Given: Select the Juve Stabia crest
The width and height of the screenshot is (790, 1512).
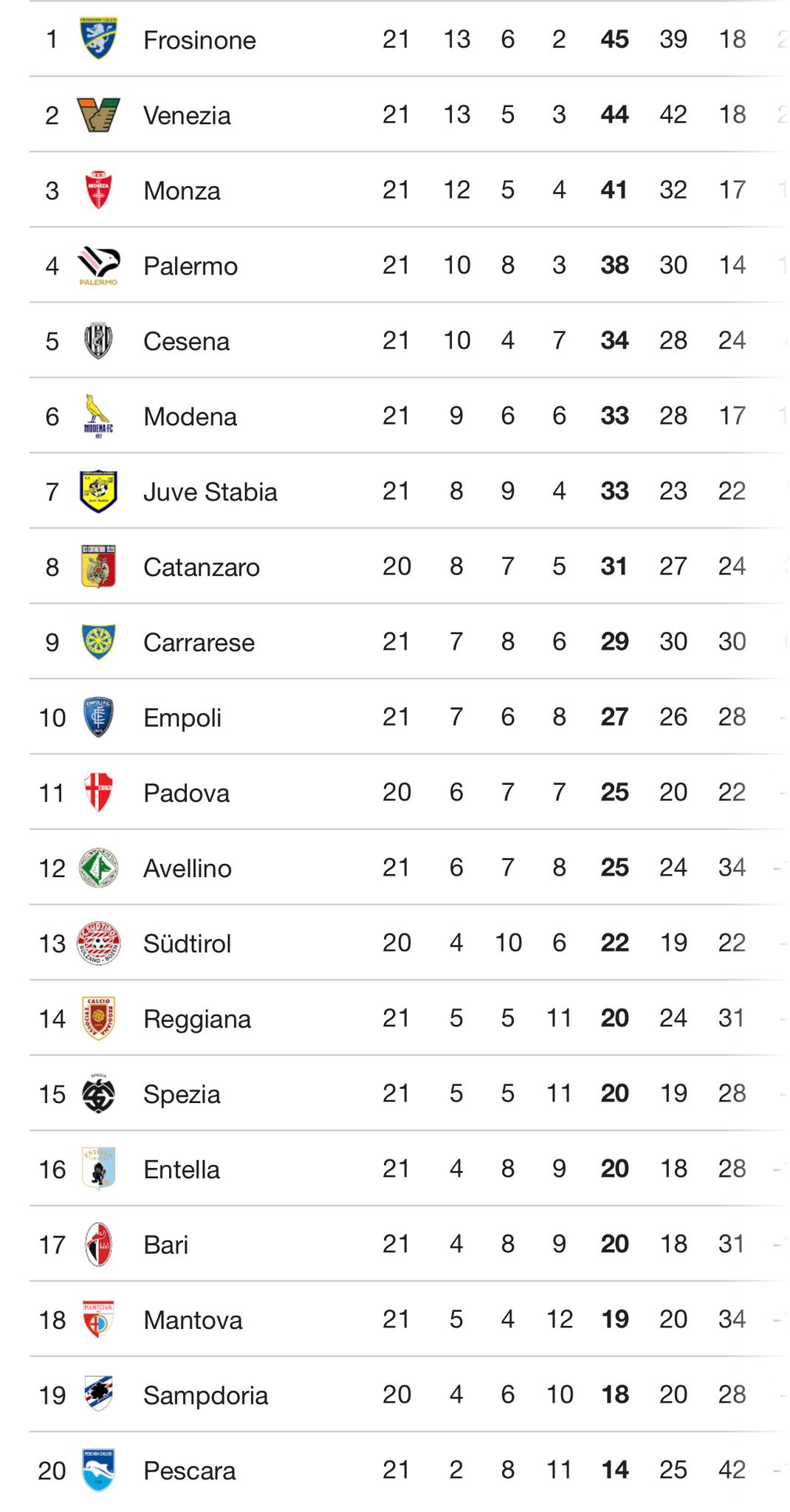Looking at the screenshot, I should click(98, 491).
